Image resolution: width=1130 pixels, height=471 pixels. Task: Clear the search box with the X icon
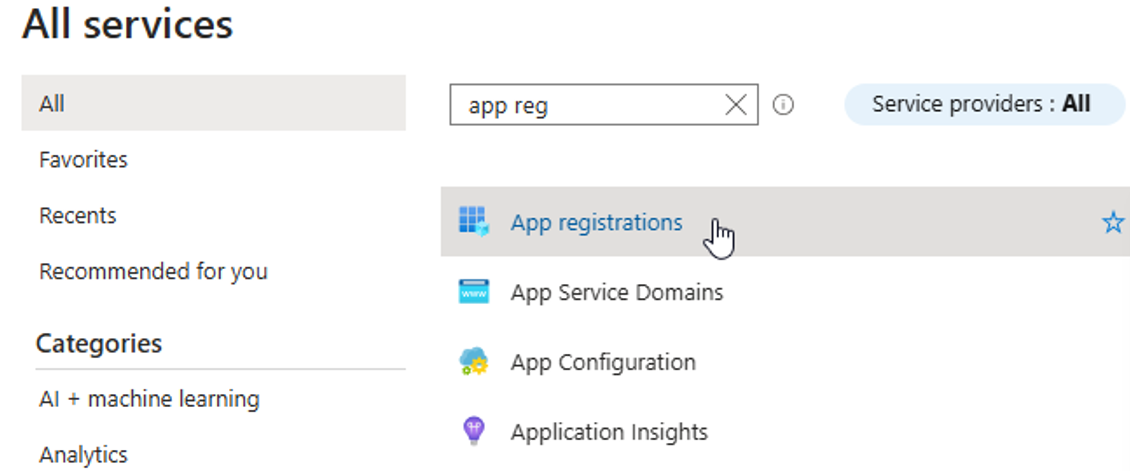(736, 105)
